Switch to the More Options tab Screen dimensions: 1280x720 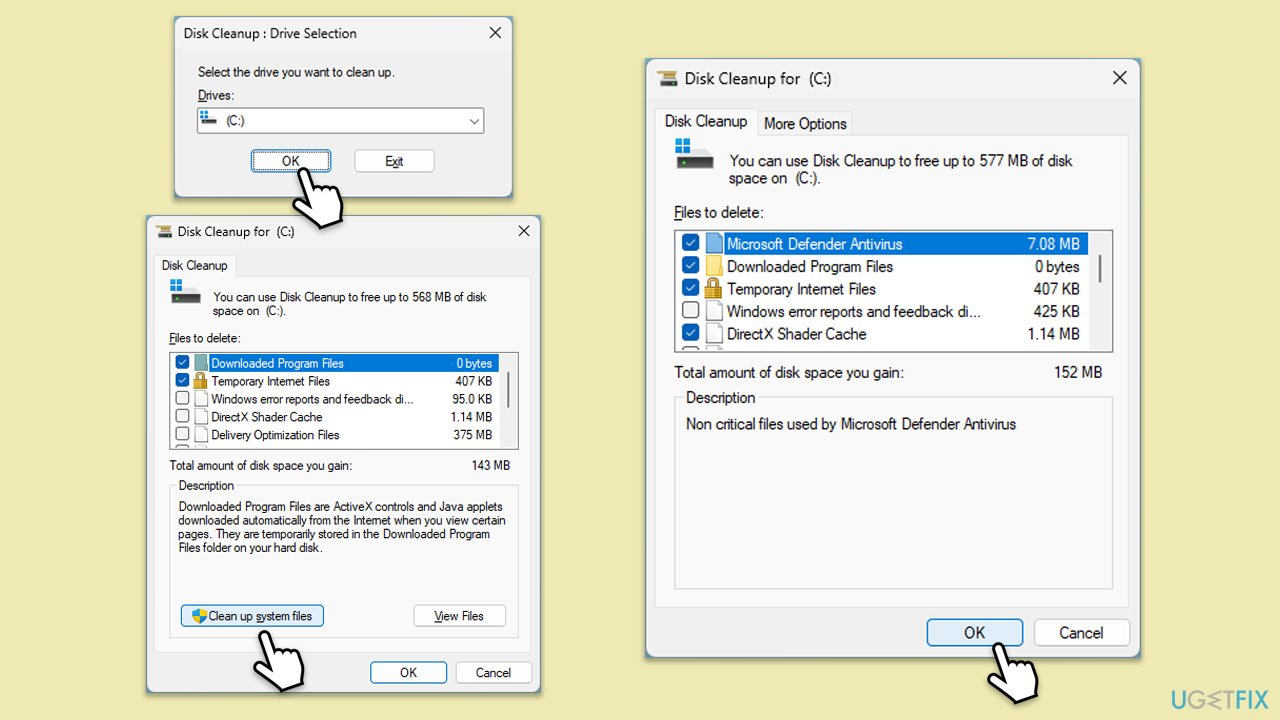(x=805, y=123)
